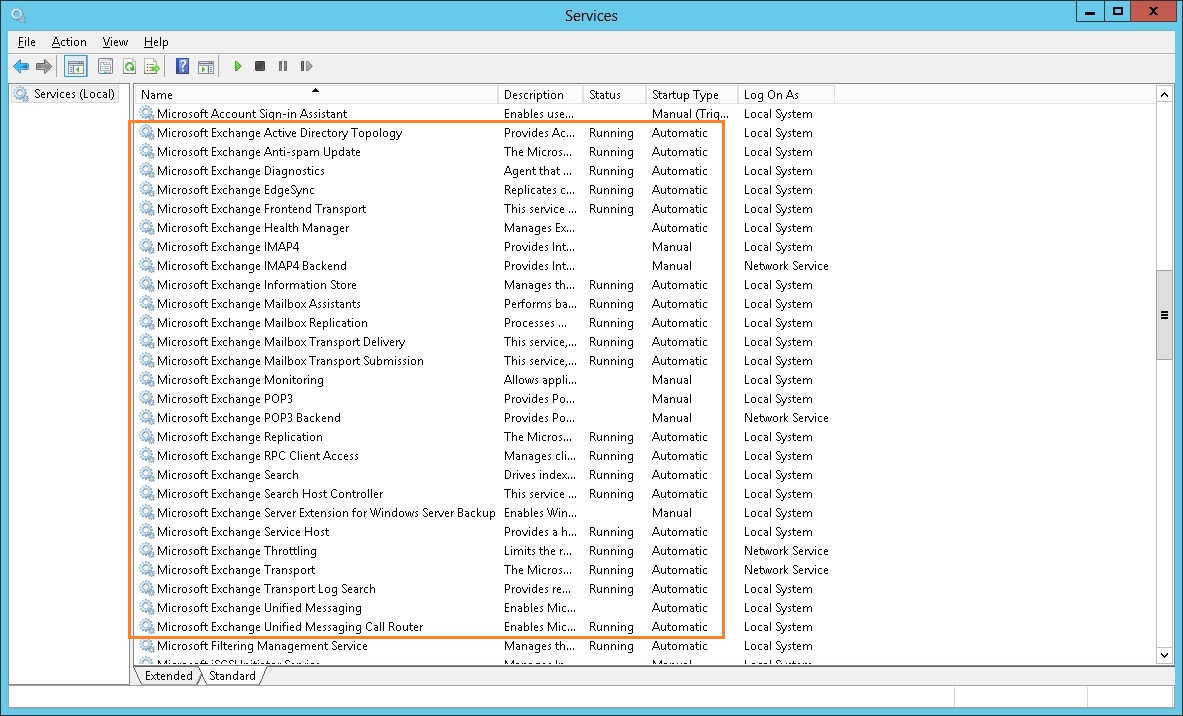Viewport: 1183px width, 716px height.
Task: Pause the selected service with the pause icon
Action: tap(283, 66)
